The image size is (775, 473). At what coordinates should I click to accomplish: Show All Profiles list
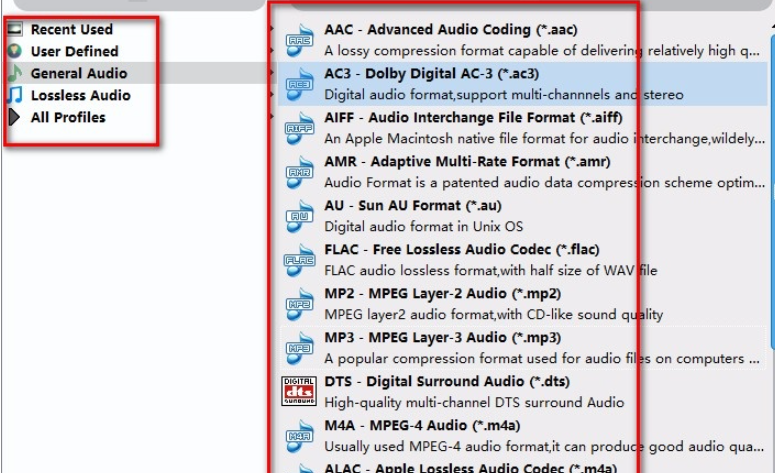[x=68, y=117]
